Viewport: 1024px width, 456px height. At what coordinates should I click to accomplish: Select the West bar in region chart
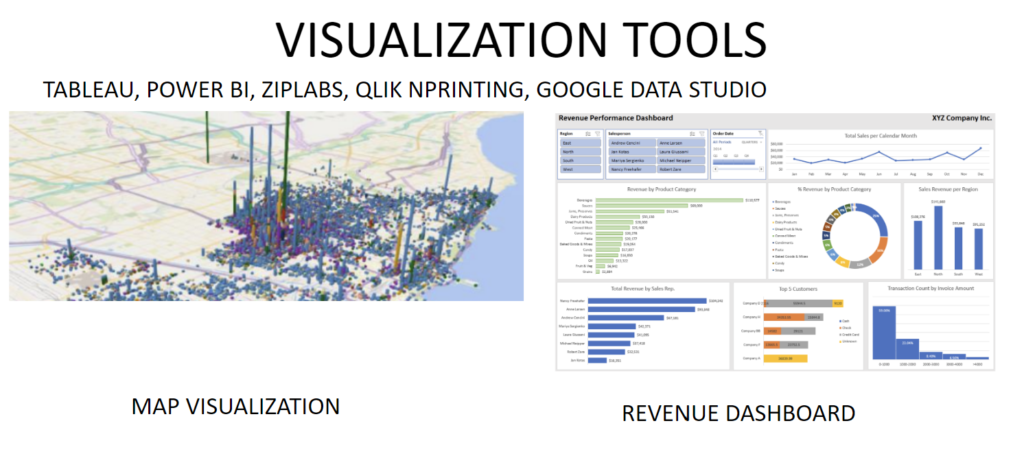(x=978, y=248)
